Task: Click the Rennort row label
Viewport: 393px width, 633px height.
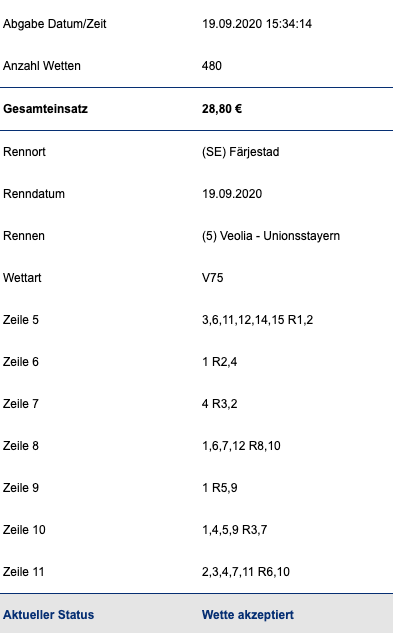Action: pos(24,152)
